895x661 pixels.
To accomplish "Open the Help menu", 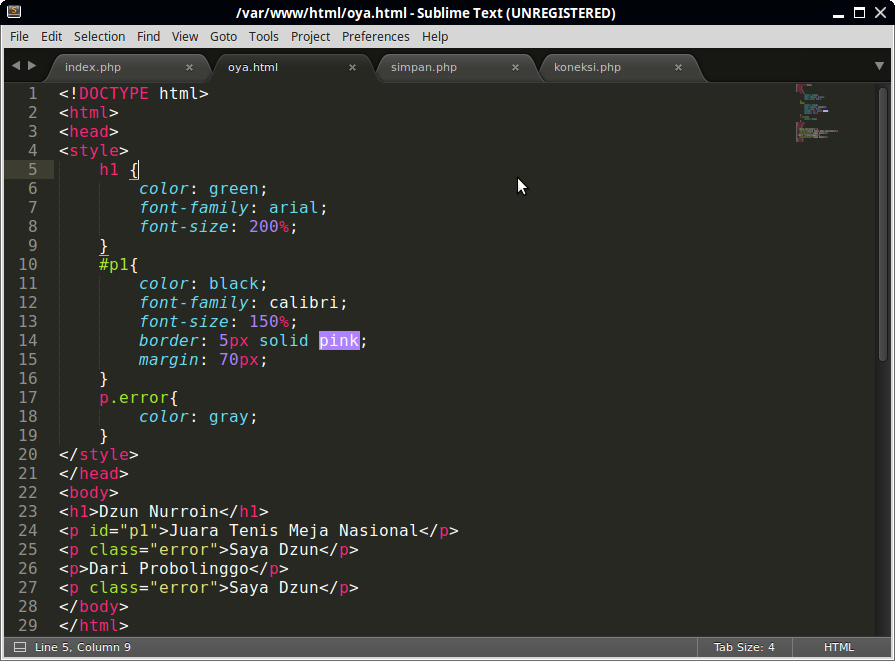I will pos(435,37).
